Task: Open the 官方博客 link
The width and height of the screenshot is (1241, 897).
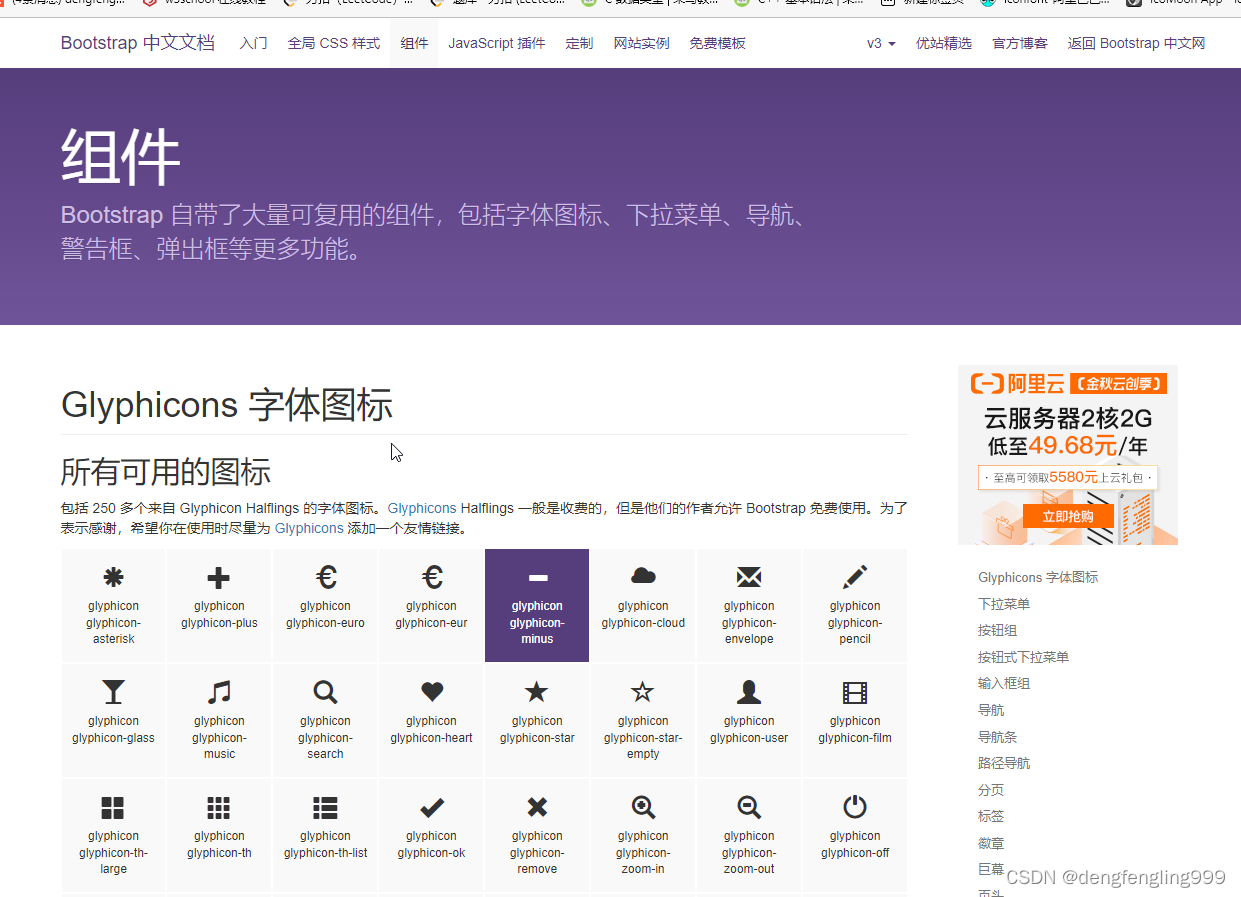Action: point(1020,43)
